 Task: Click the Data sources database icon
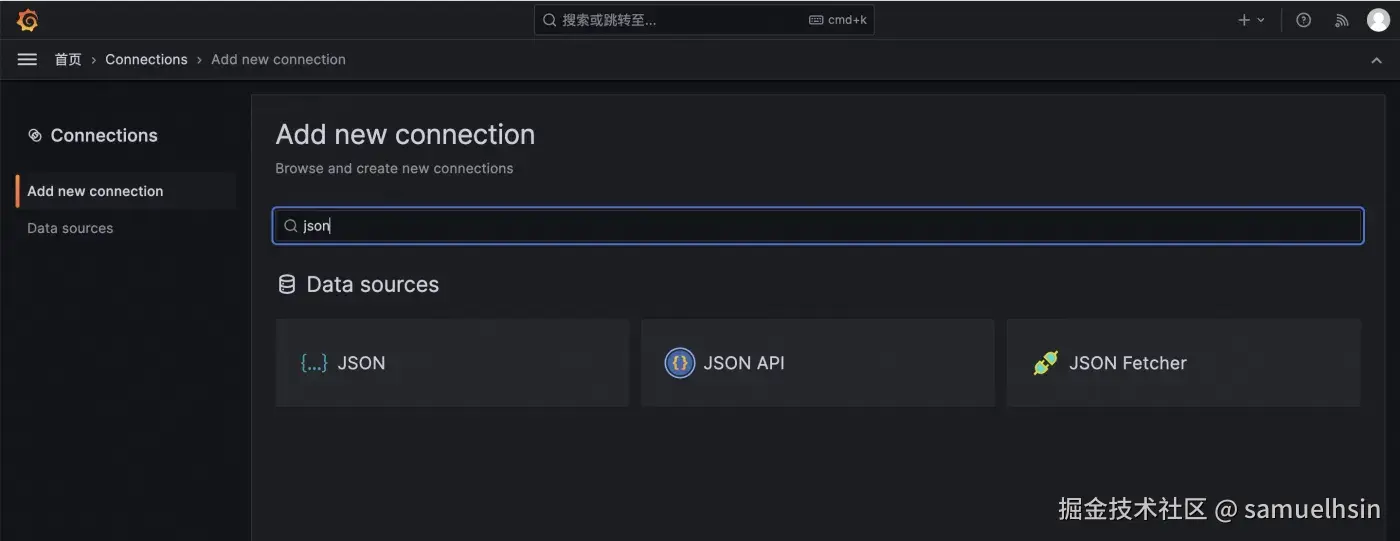[x=286, y=285]
